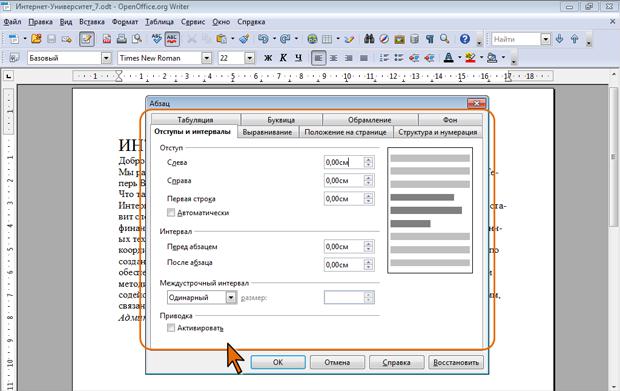Click the OK button
This screenshot has height=391, width=620.
[278, 362]
